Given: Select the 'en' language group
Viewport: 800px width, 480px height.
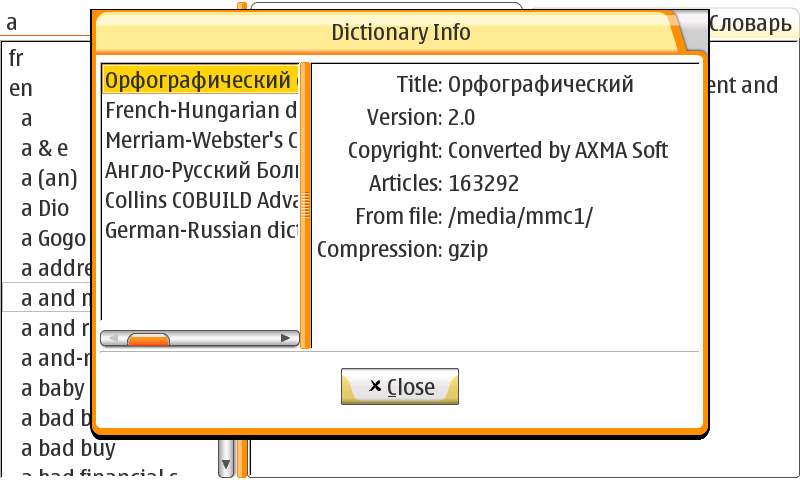Looking at the screenshot, I should (x=20, y=88).
